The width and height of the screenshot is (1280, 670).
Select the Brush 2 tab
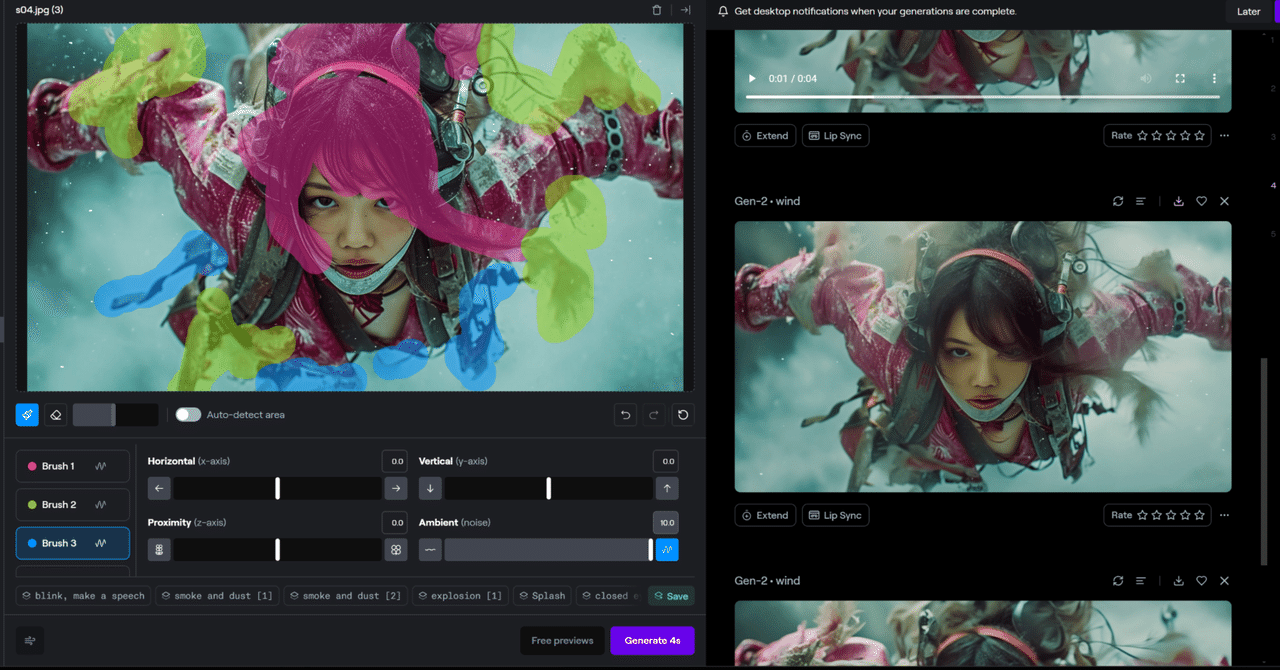[73, 505]
